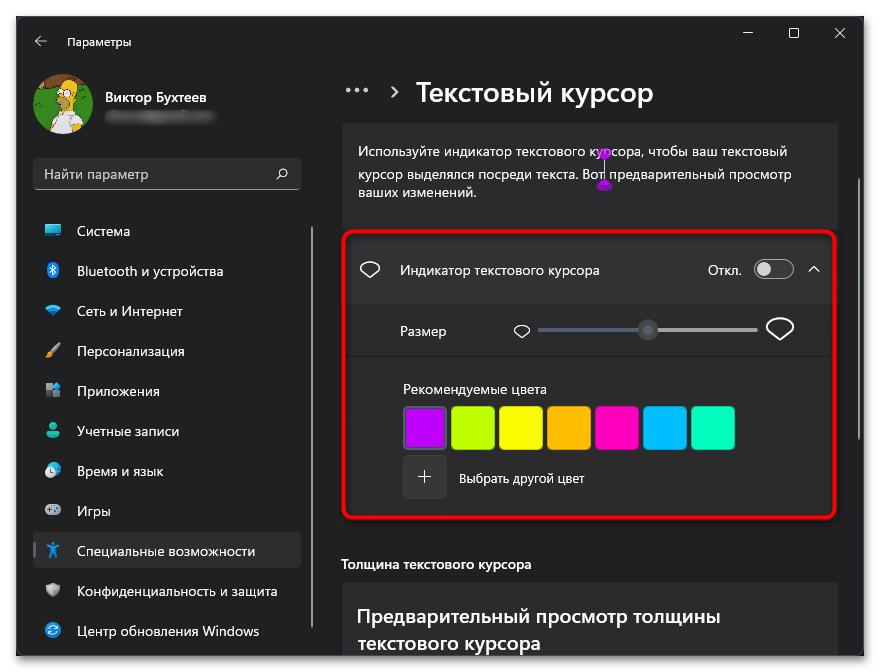Click the Центр обновления Windows icon
Image resolution: width=880 pixels, height=672 pixels.
54,631
